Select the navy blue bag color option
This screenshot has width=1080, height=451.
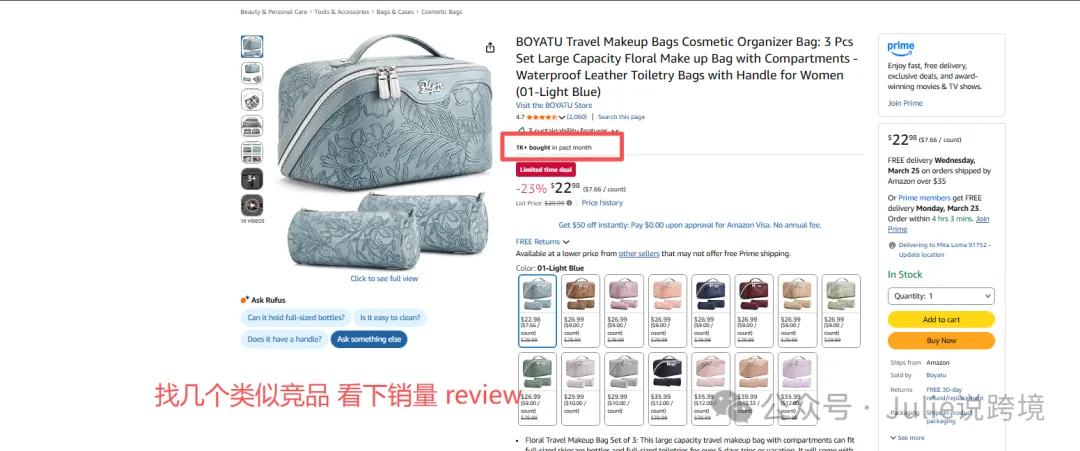(709, 311)
